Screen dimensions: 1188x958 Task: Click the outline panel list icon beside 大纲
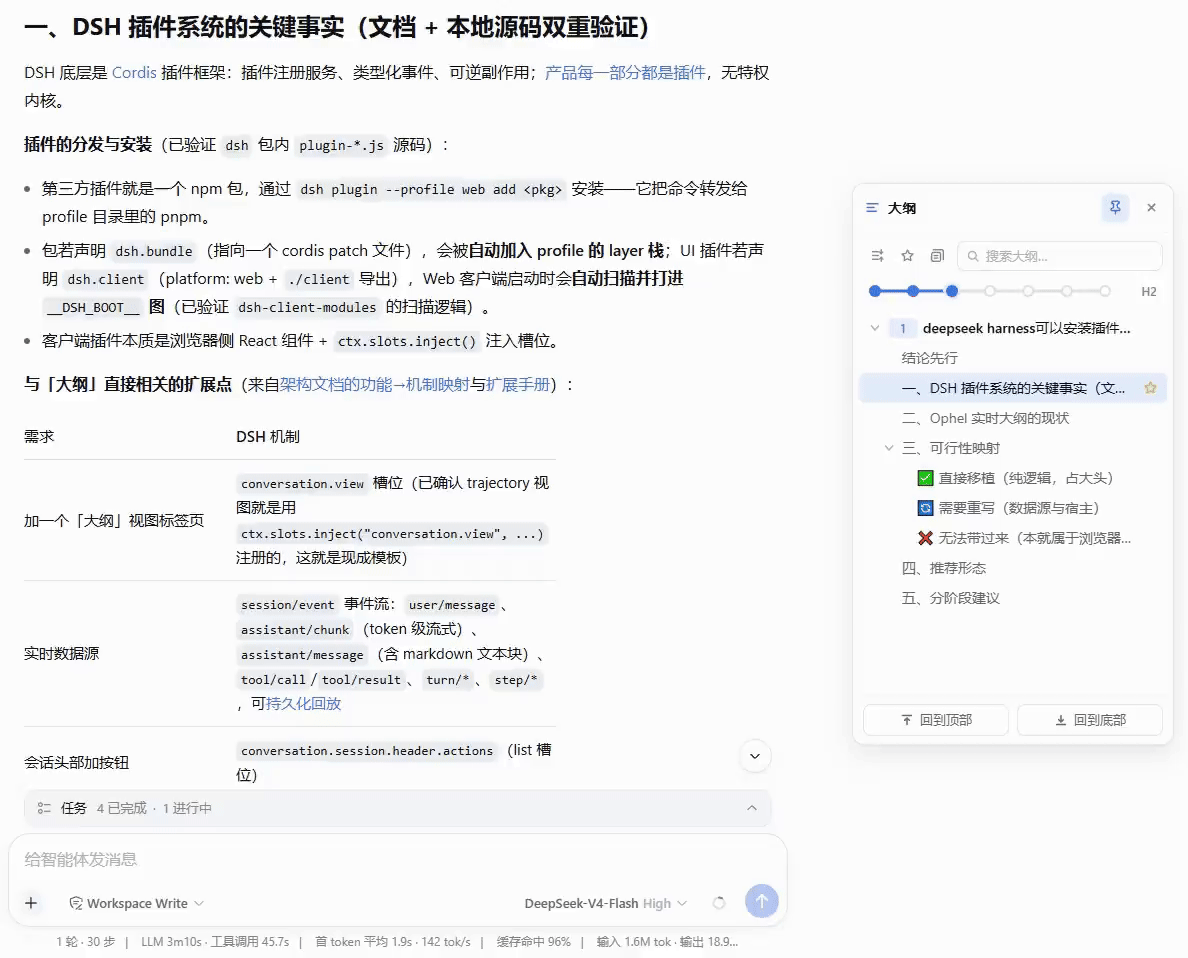[872, 208]
